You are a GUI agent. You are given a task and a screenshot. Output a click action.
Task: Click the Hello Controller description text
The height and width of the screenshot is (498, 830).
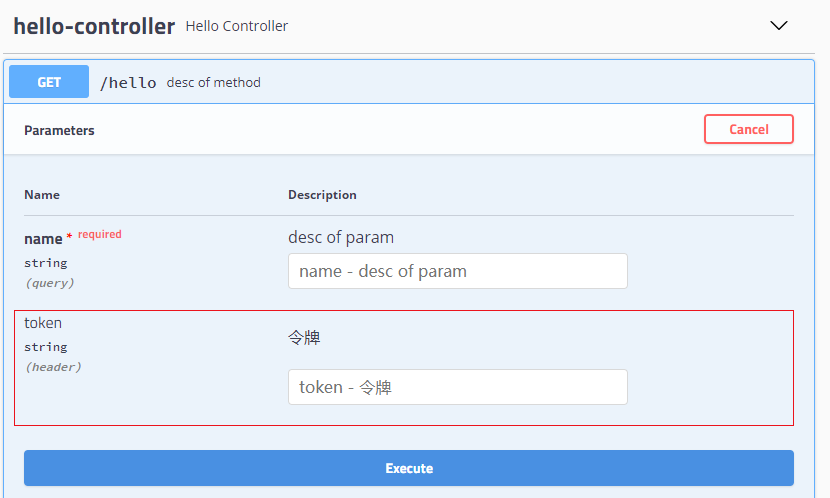coord(237,26)
